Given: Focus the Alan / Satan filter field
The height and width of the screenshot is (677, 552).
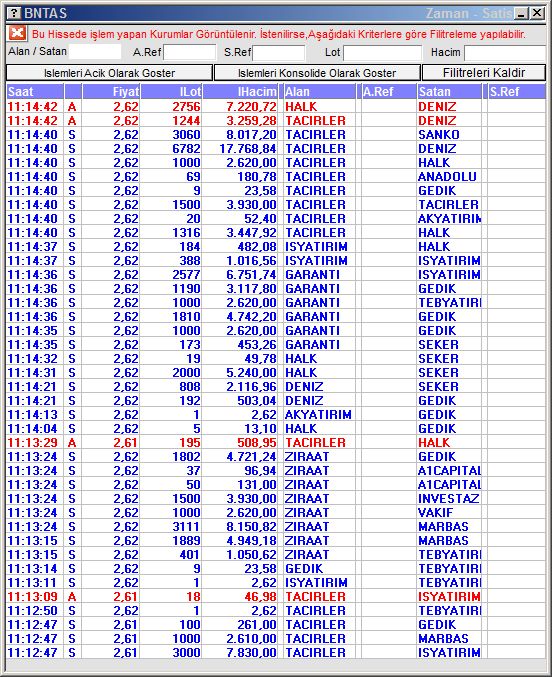Looking at the screenshot, I should click(95, 52).
